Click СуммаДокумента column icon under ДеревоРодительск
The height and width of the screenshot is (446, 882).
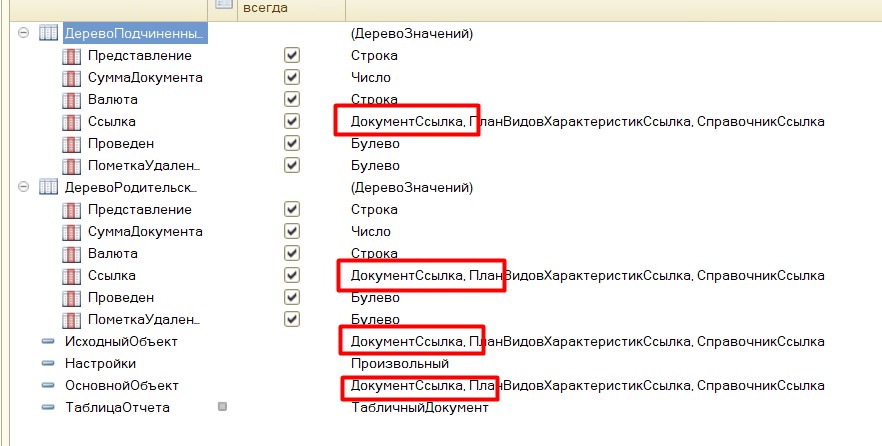pos(71,232)
